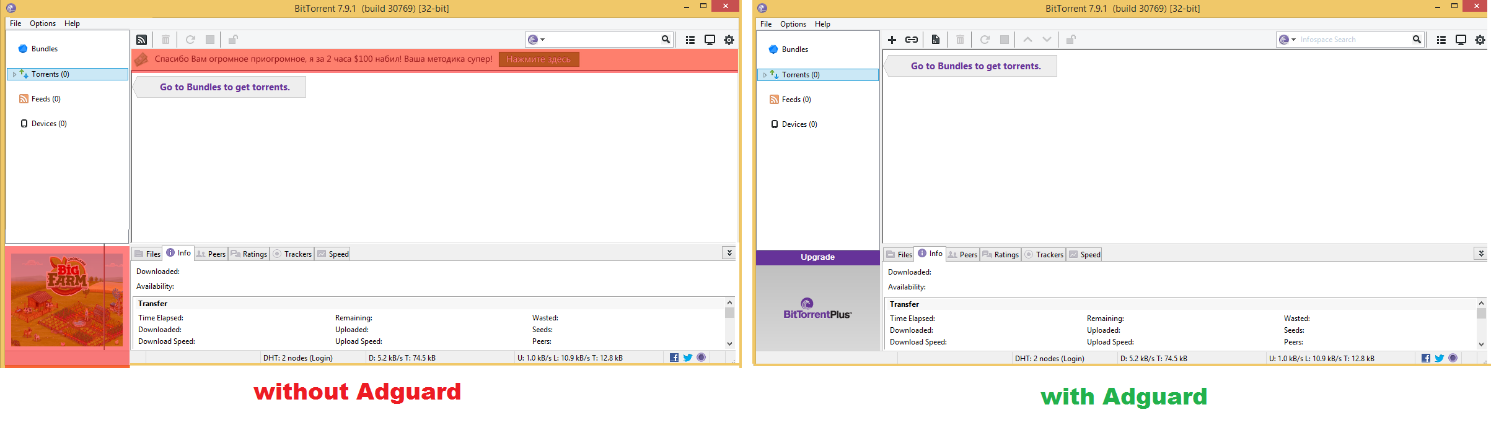Select Bundles in without-Adguard sidebar
The image size is (1491, 428).
point(44,49)
